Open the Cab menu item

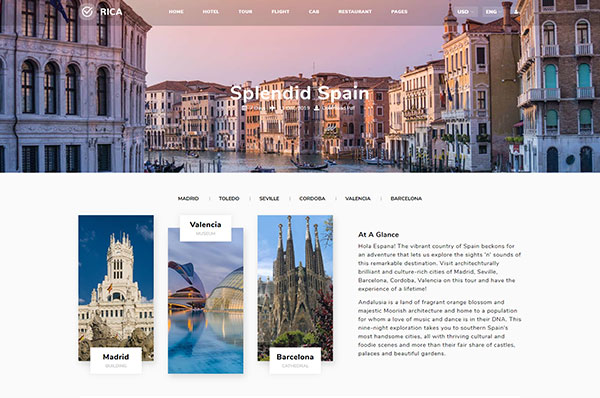point(314,12)
